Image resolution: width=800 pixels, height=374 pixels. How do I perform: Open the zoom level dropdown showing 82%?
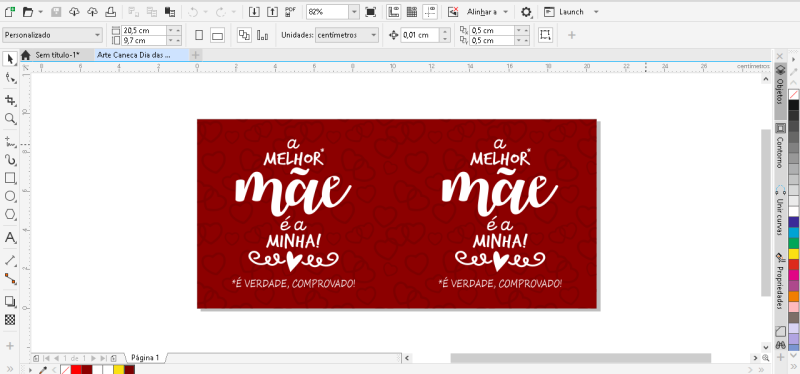pyautogui.click(x=354, y=11)
